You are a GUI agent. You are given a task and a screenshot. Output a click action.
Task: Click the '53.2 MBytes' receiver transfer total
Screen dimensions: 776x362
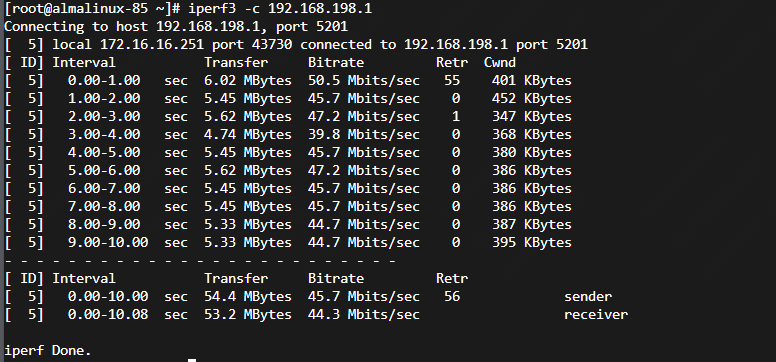(x=248, y=314)
